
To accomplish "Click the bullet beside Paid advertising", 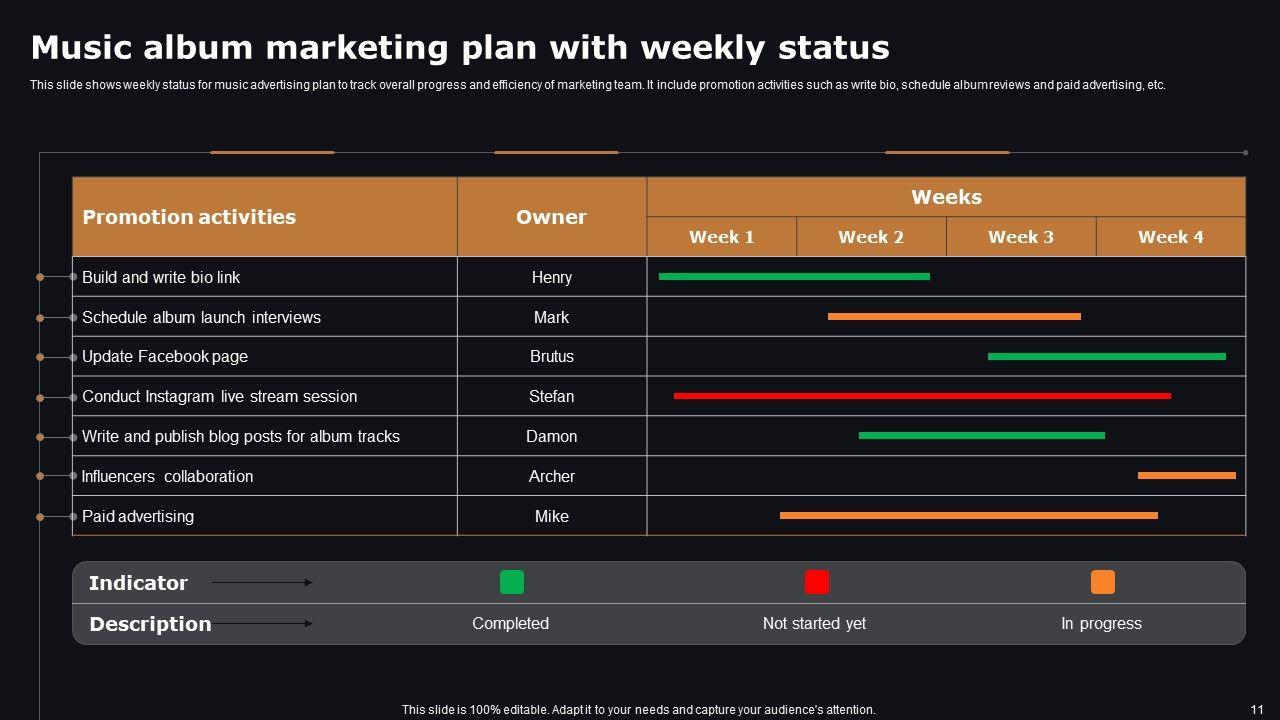I will point(73,517).
